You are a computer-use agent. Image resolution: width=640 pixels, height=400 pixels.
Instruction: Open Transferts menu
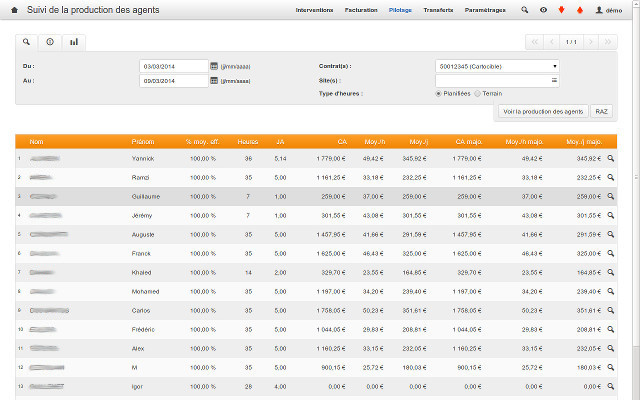click(438, 10)
